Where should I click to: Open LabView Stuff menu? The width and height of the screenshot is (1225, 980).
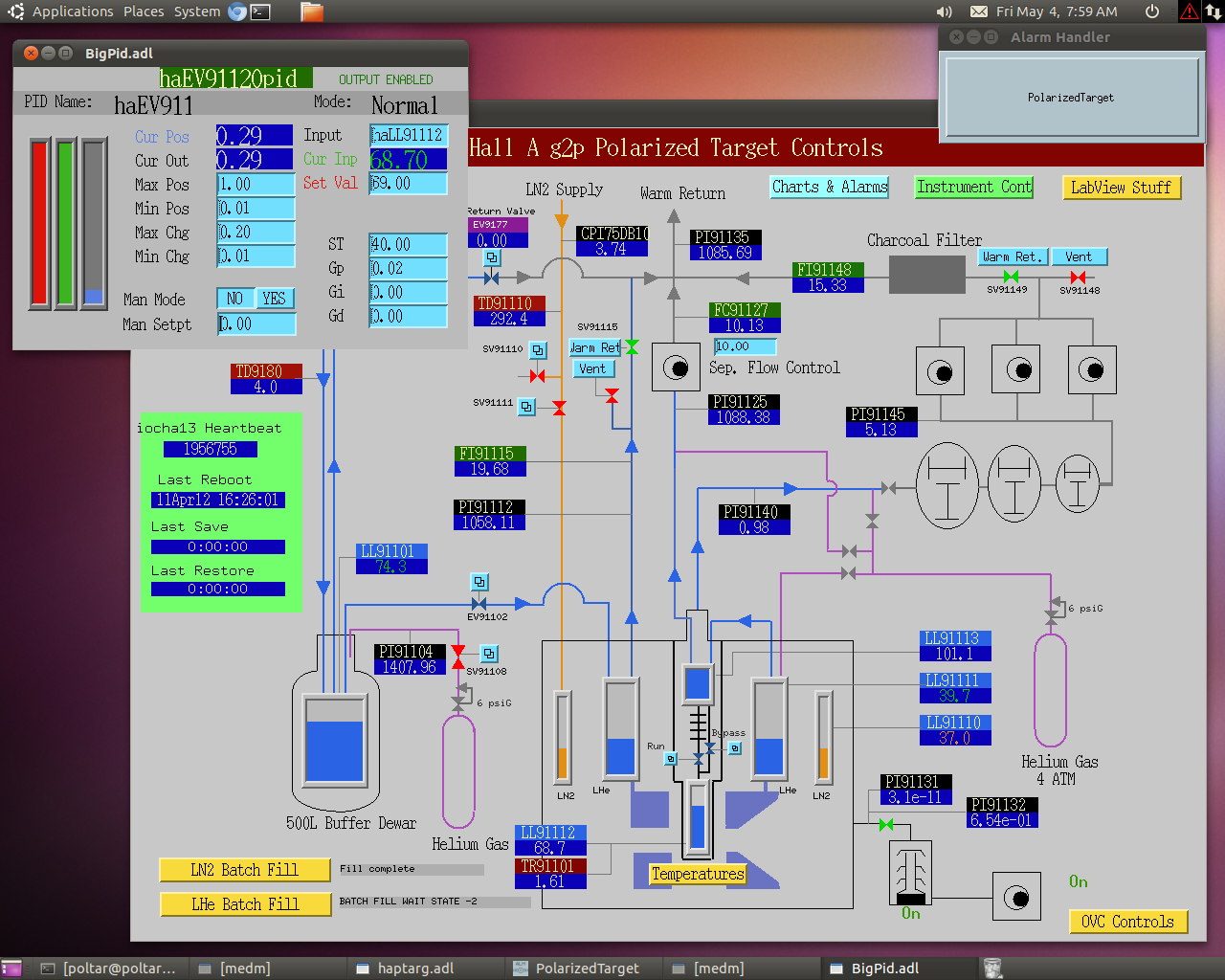point(1122,188)
